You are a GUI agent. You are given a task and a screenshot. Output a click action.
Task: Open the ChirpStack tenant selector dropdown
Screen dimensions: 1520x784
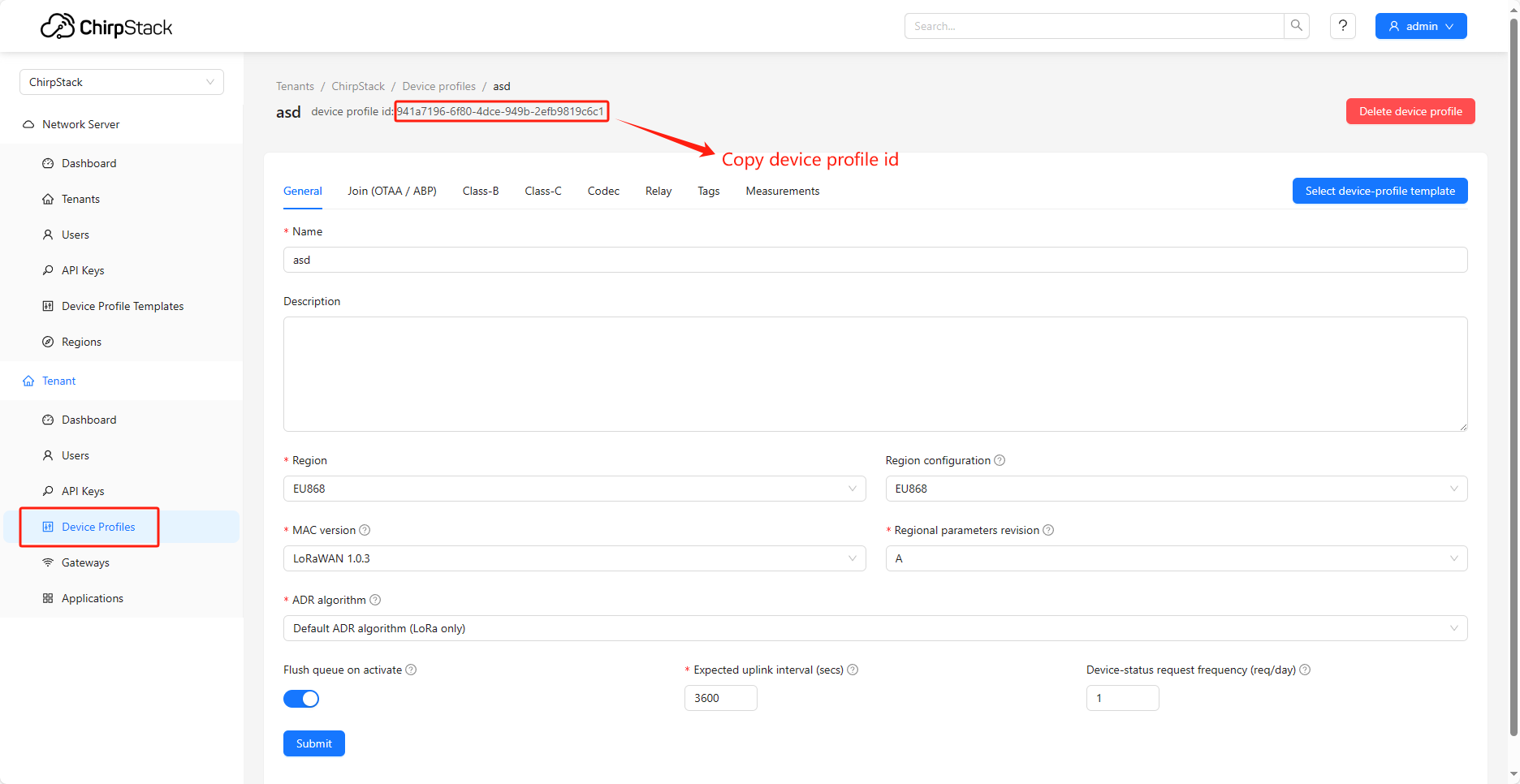pos(122,82)
